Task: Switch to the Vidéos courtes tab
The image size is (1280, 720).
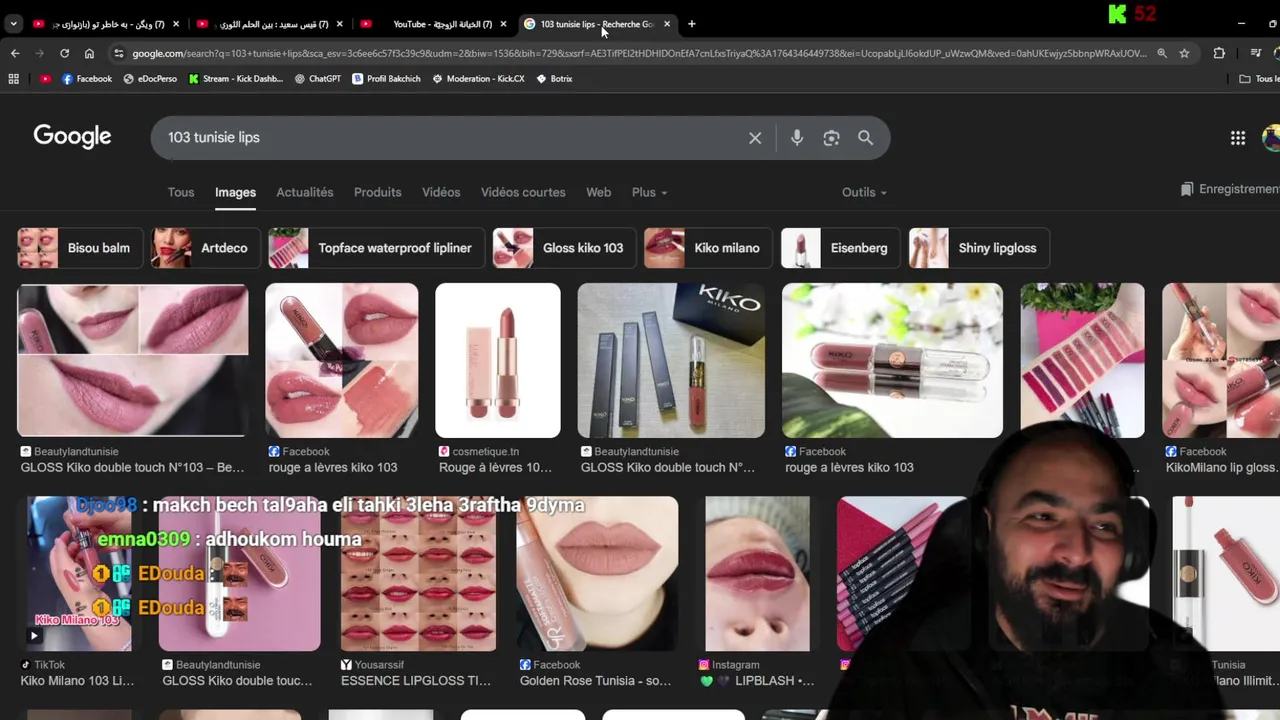Action: pos(523,192)
